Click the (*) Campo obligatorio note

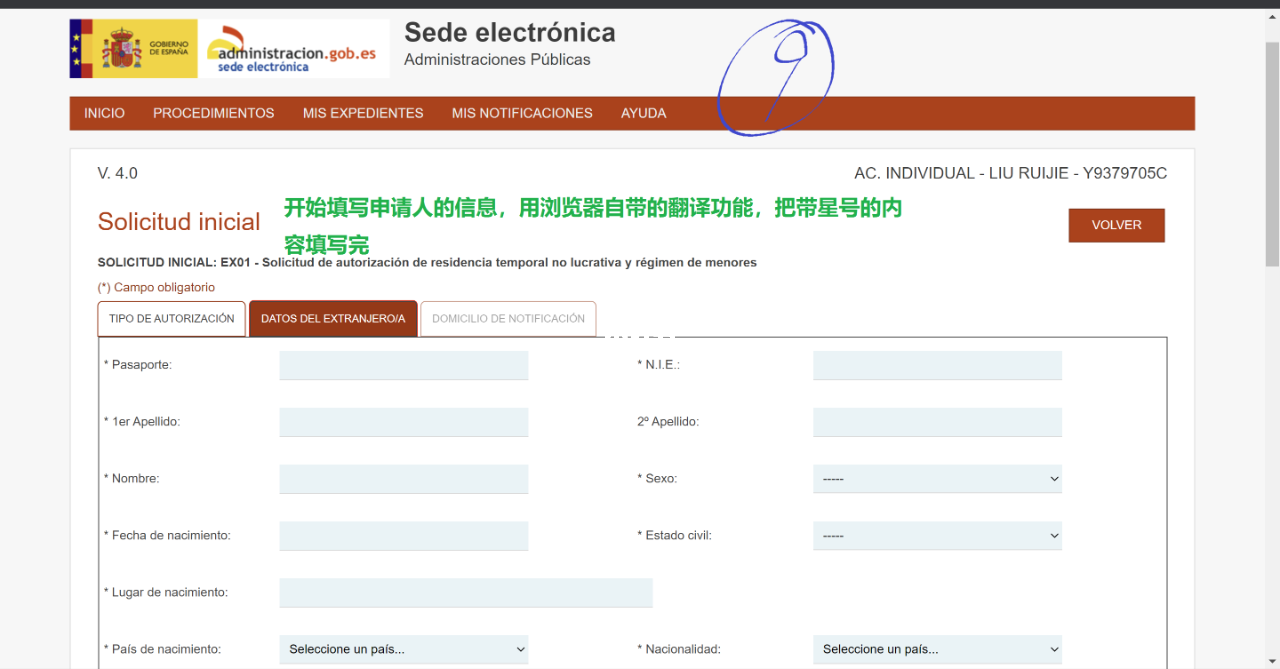point(156,288)
